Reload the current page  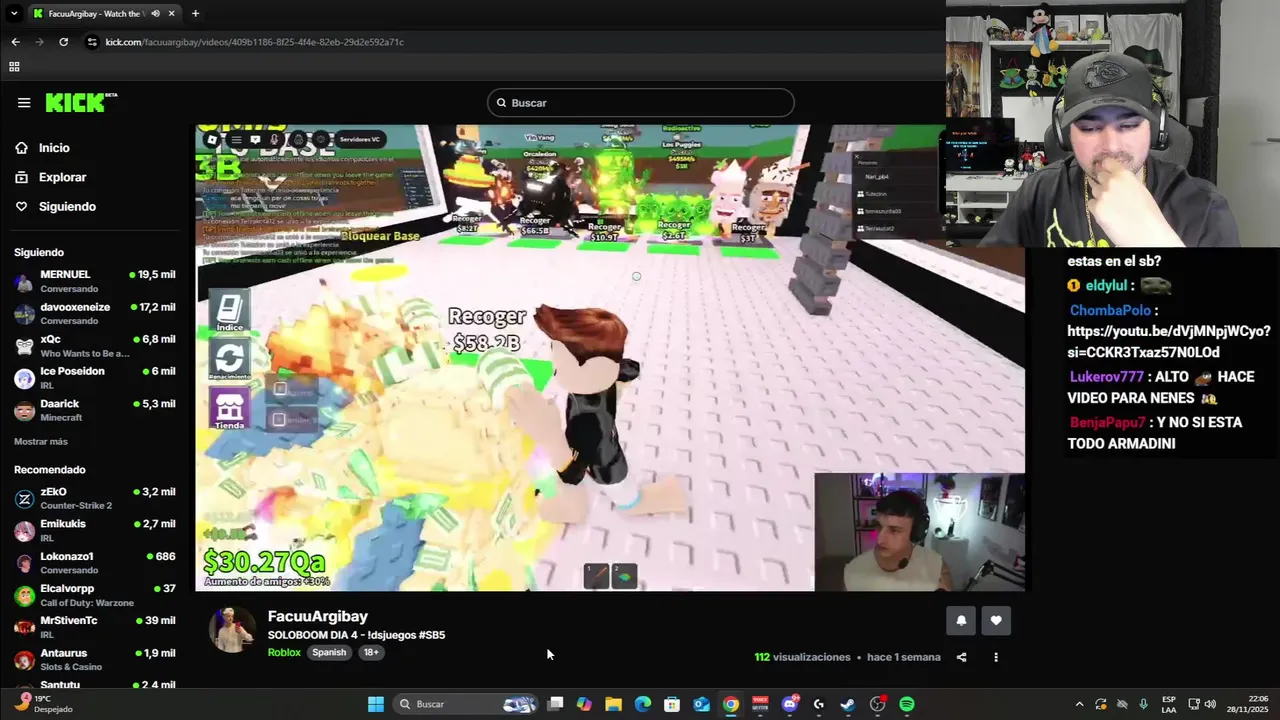pos(63,42)
